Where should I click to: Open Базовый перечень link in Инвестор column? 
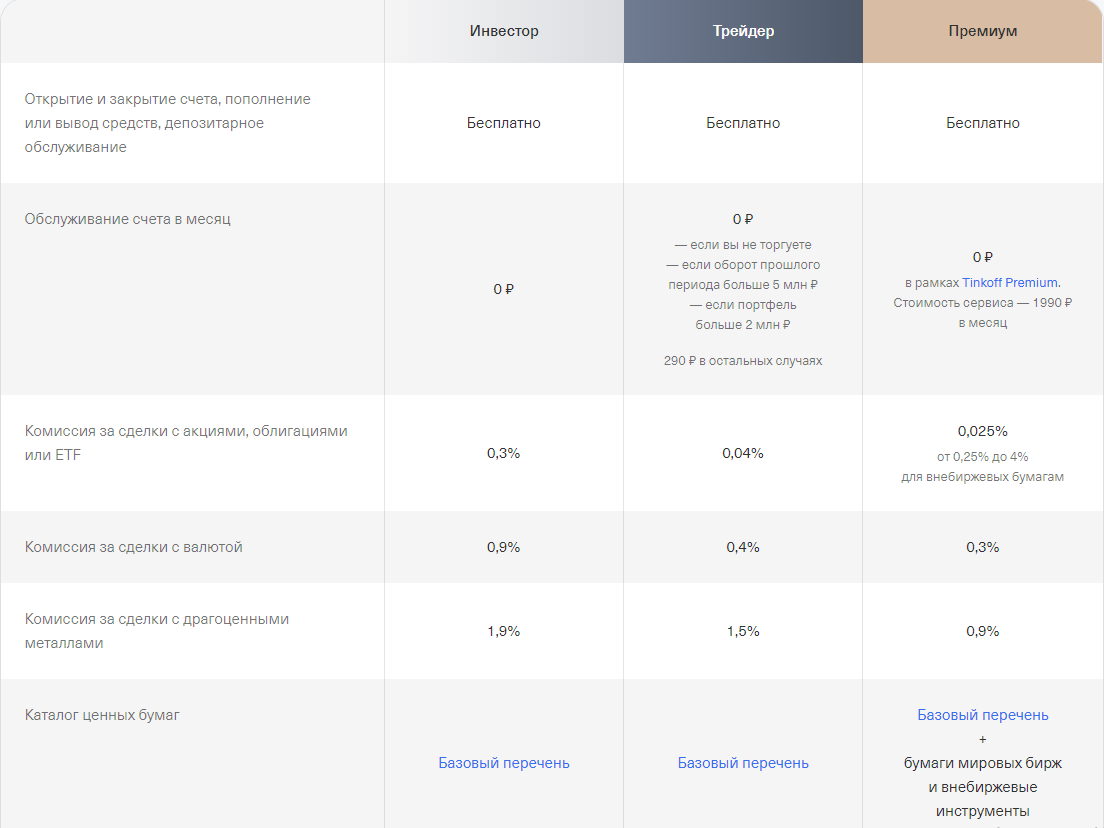click(x=504, y=763)
